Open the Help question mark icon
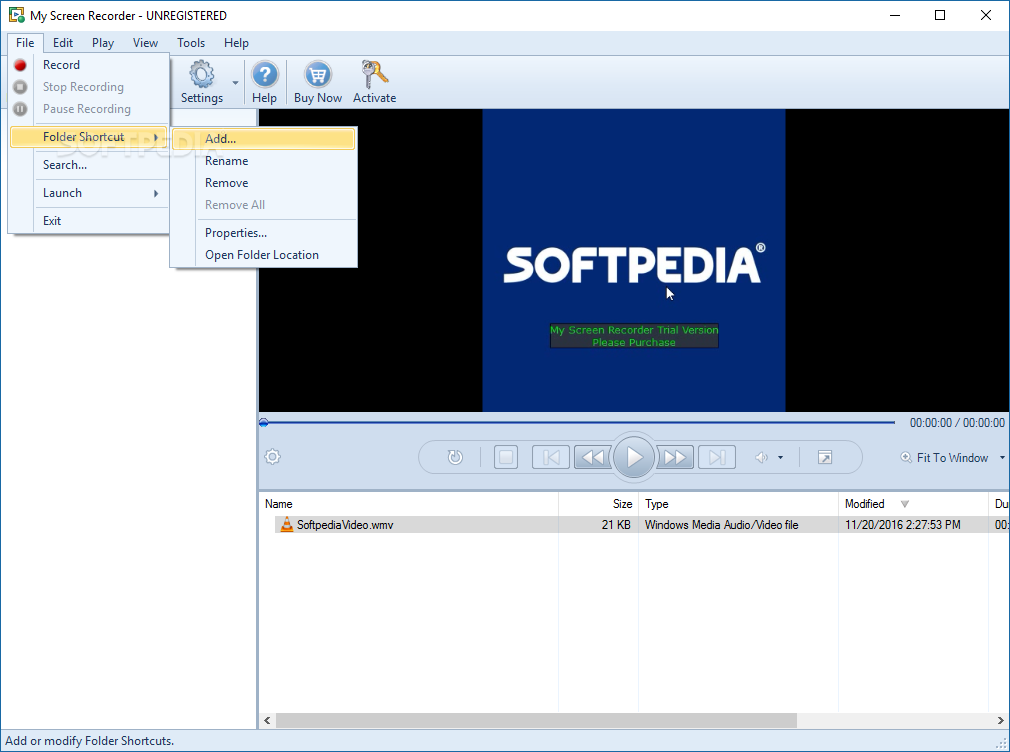This screenshot has height=752, width=1010. tap(264, 75)
